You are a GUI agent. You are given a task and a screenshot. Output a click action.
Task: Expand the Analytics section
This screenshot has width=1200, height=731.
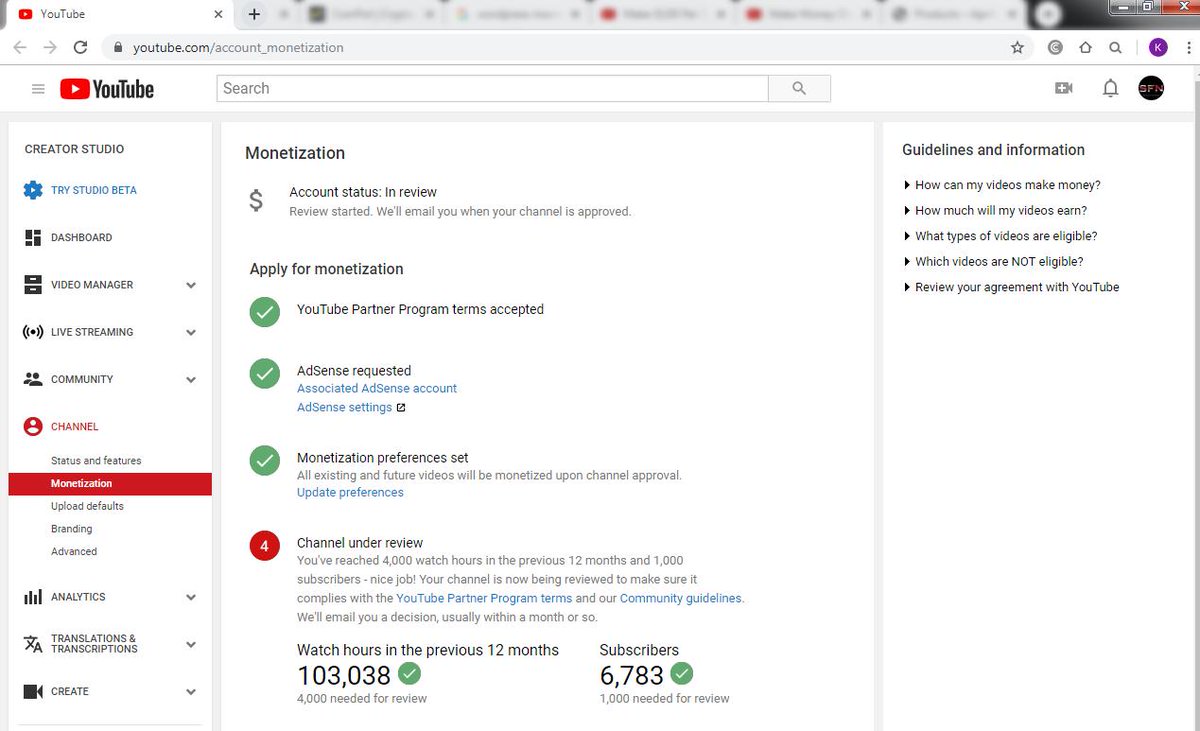[191, 597]
